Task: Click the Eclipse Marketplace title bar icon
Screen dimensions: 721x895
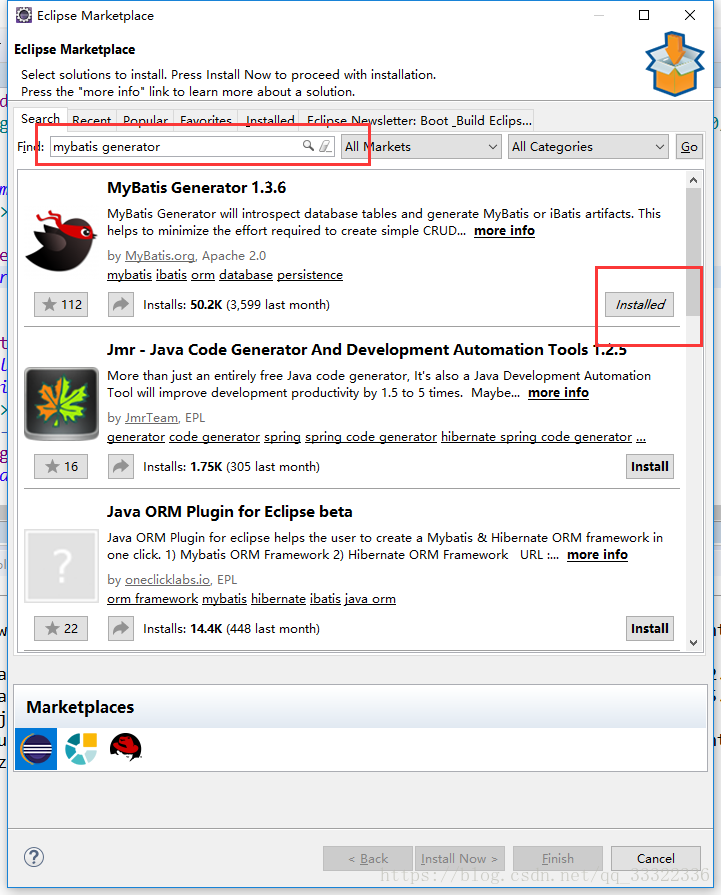Action: tap(23, 15)
